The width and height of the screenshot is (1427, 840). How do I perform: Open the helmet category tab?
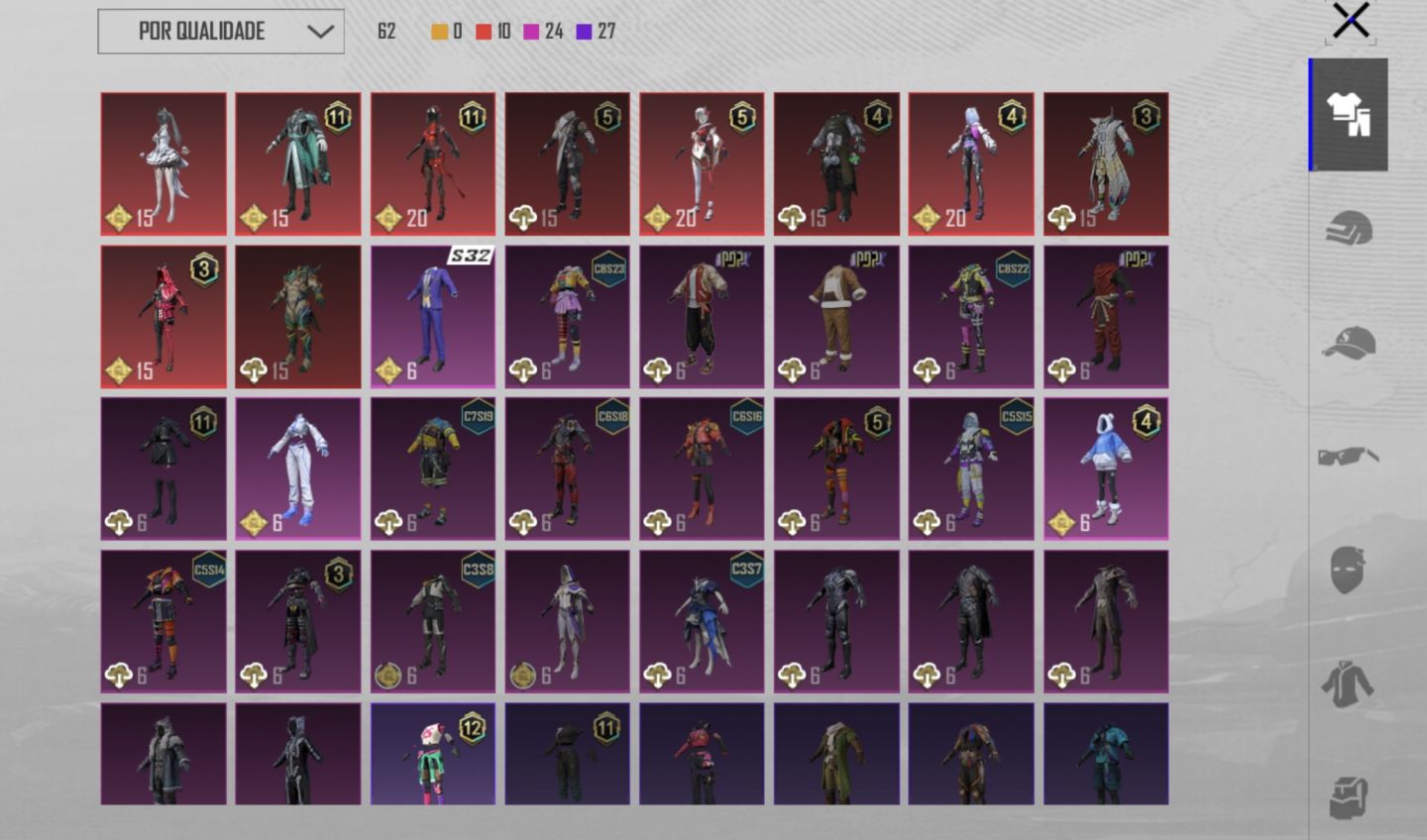point(1349,229)
